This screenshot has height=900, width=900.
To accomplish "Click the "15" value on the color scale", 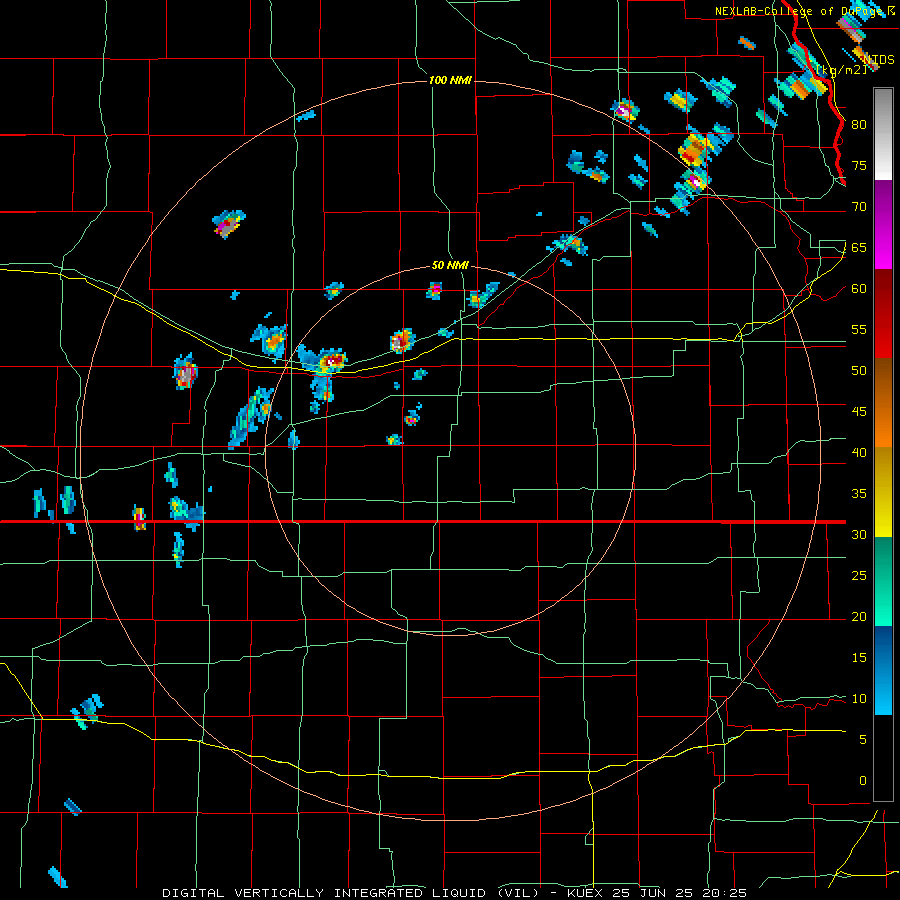I will click(x=859, y=658).
